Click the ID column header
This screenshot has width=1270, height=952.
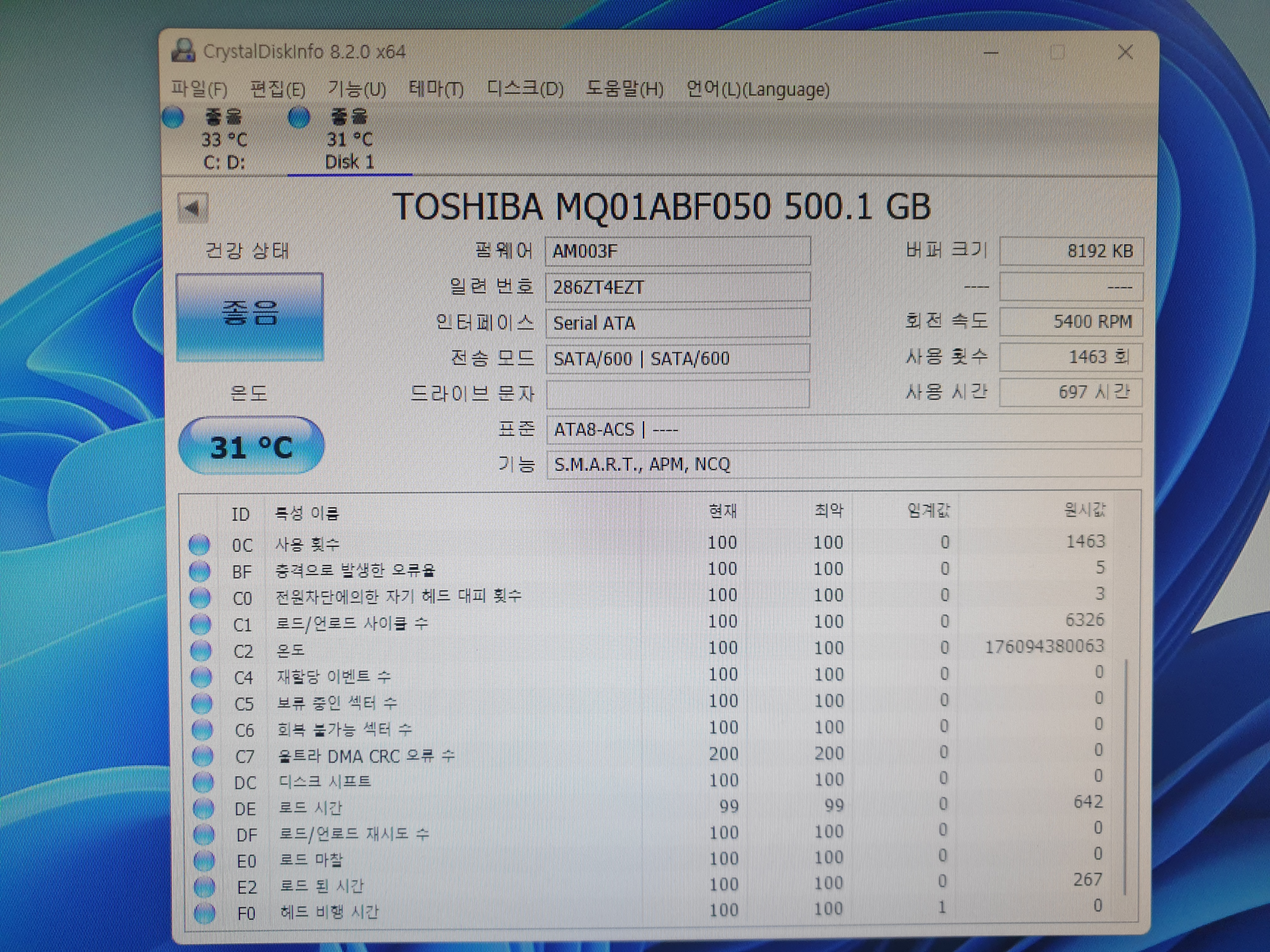point(241,513)
